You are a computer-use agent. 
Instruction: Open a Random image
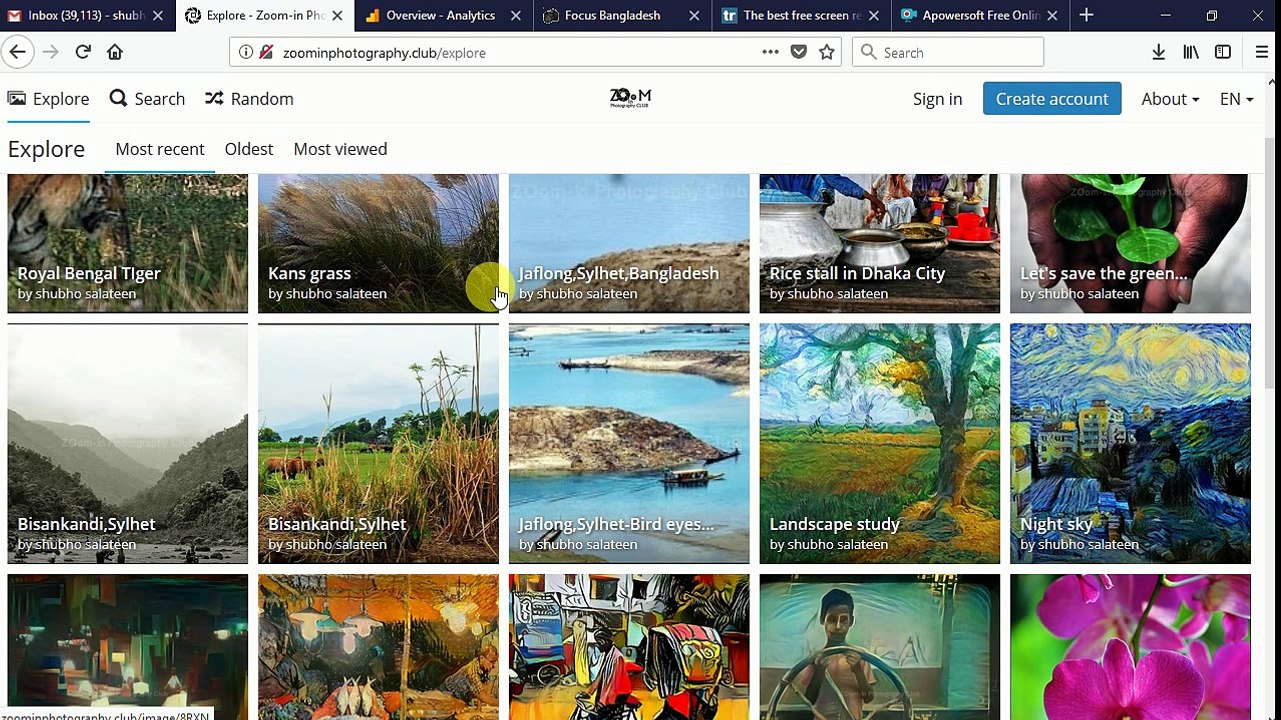pos(249,99)
